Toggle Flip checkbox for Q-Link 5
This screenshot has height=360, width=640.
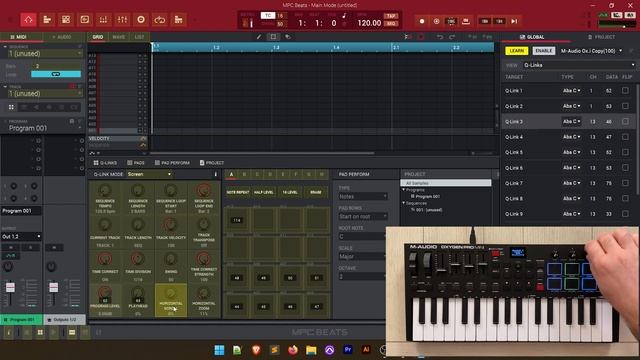[625, 152]
